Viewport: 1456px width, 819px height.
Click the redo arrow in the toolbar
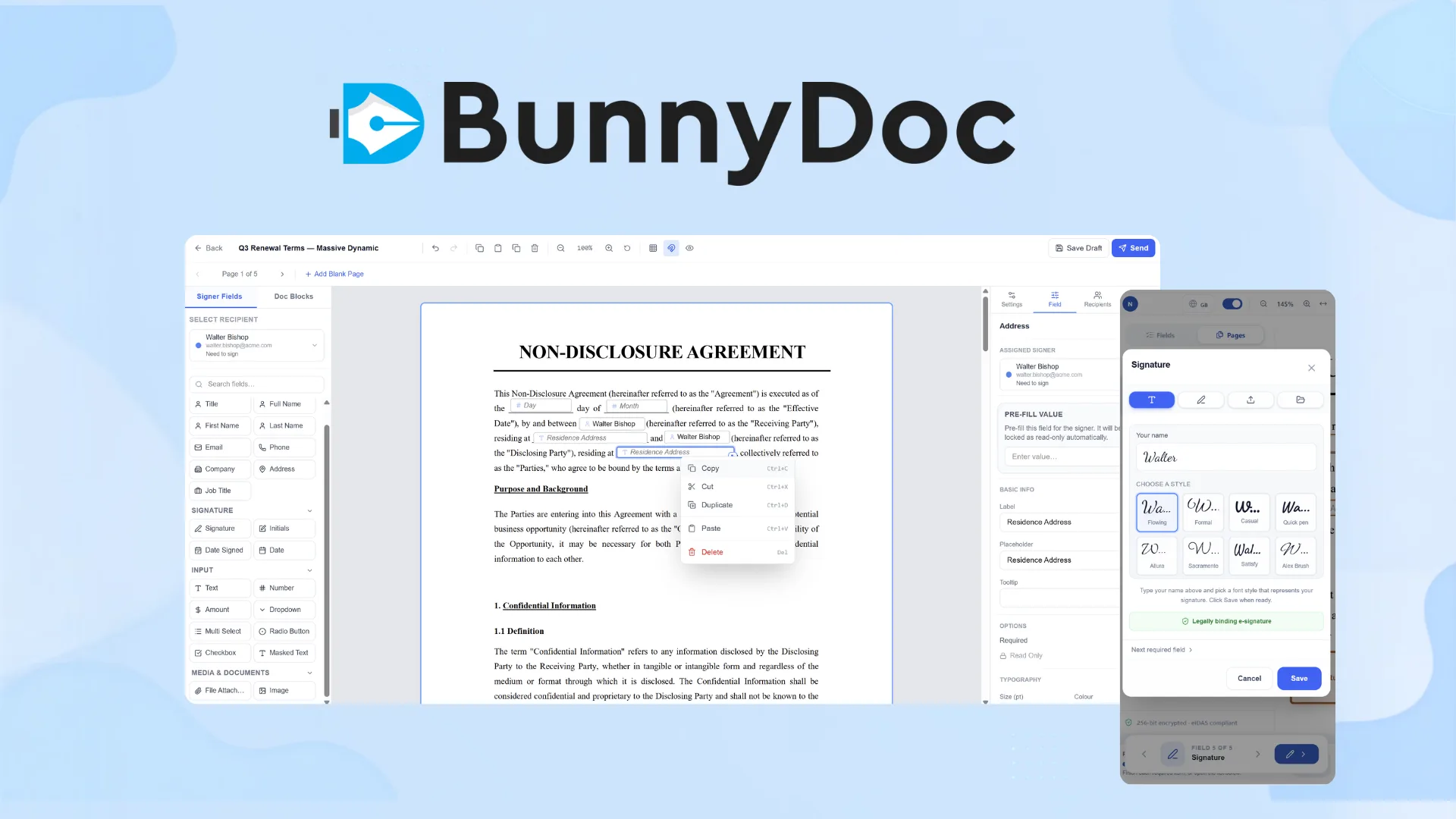click(x=454, y=248)
